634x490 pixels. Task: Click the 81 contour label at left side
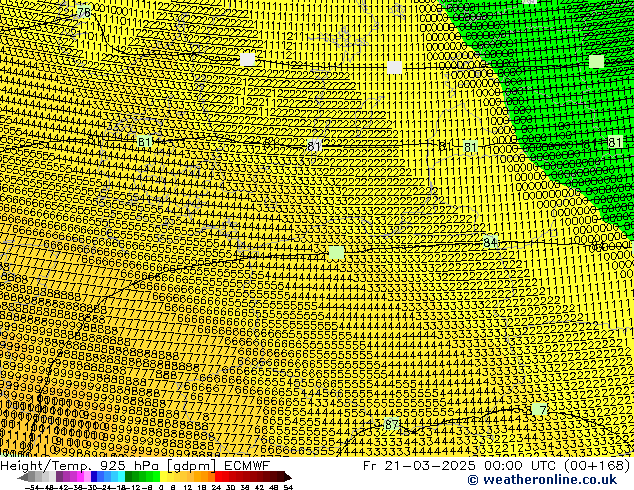tap(145, 144)
